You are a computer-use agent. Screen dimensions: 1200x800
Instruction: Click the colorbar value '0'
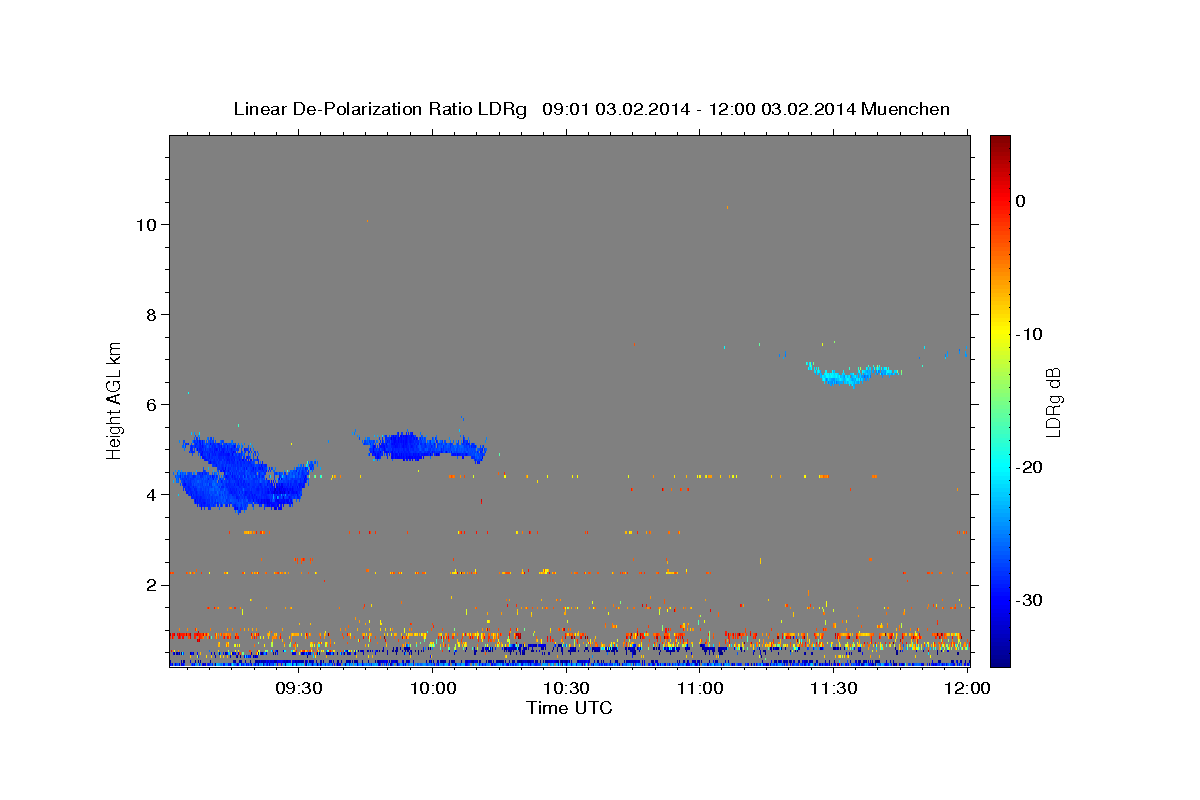pos(1021,201)
